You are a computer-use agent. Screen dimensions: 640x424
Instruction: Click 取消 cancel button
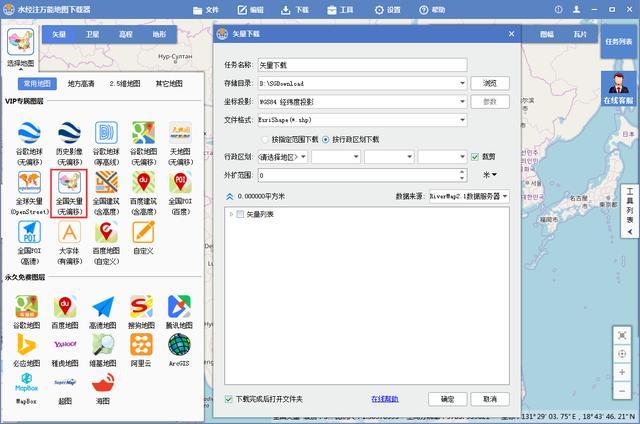(490, 399)
